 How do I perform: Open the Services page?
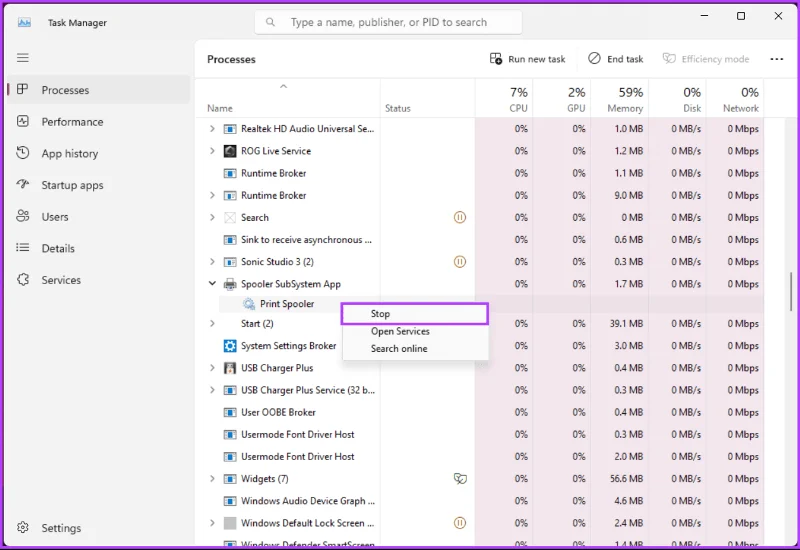point(98,280)
